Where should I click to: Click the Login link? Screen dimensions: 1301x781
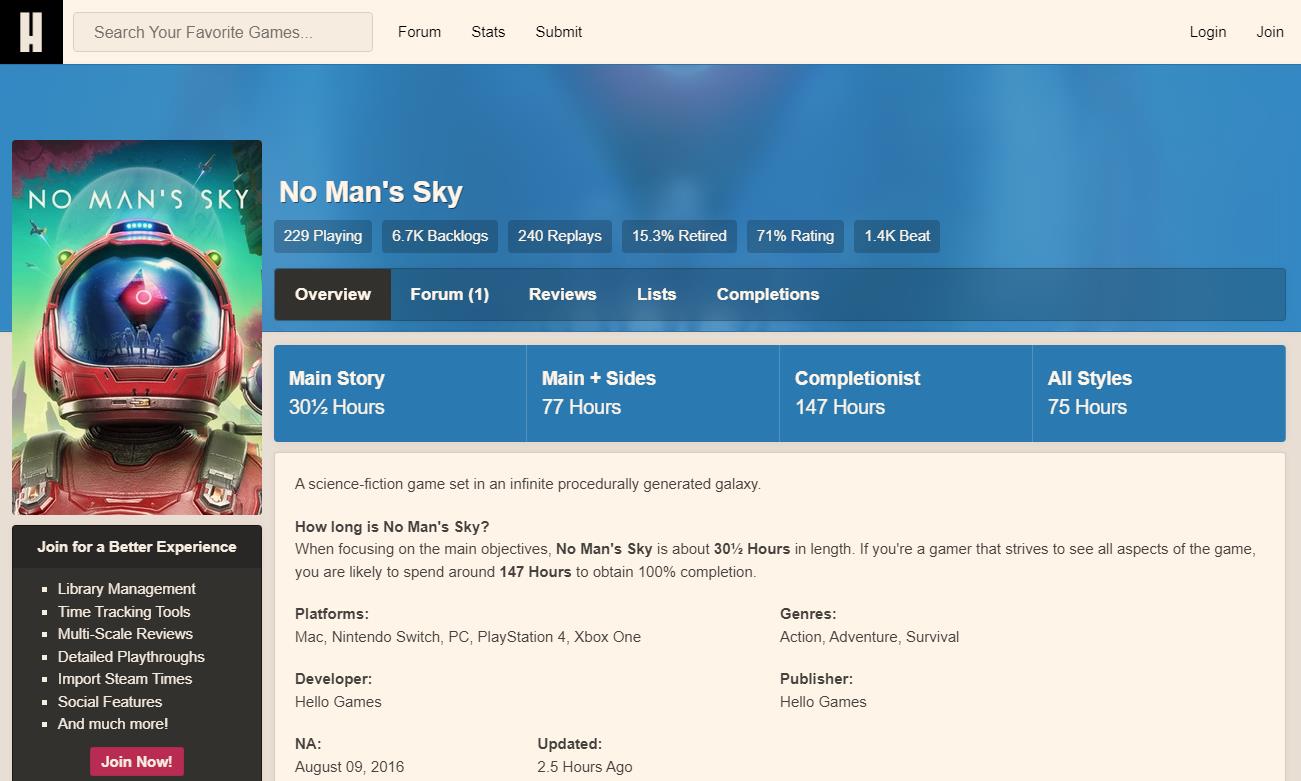coord(1207,32)
